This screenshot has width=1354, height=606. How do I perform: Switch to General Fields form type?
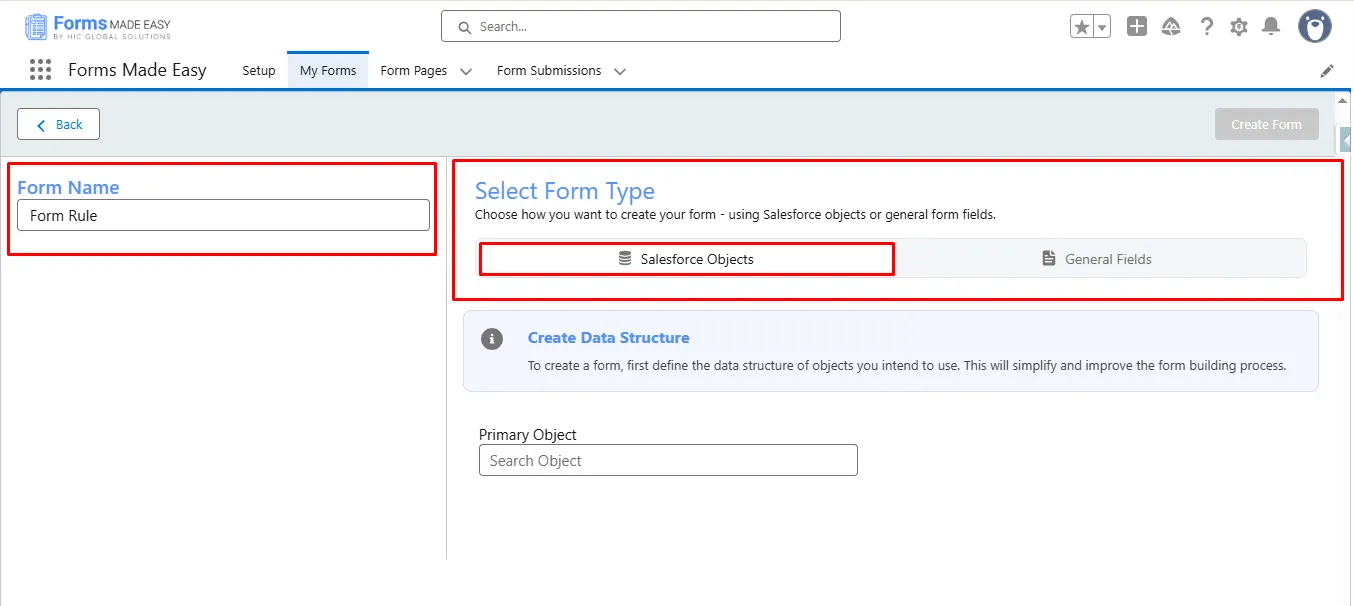[x=1097, y=259]
